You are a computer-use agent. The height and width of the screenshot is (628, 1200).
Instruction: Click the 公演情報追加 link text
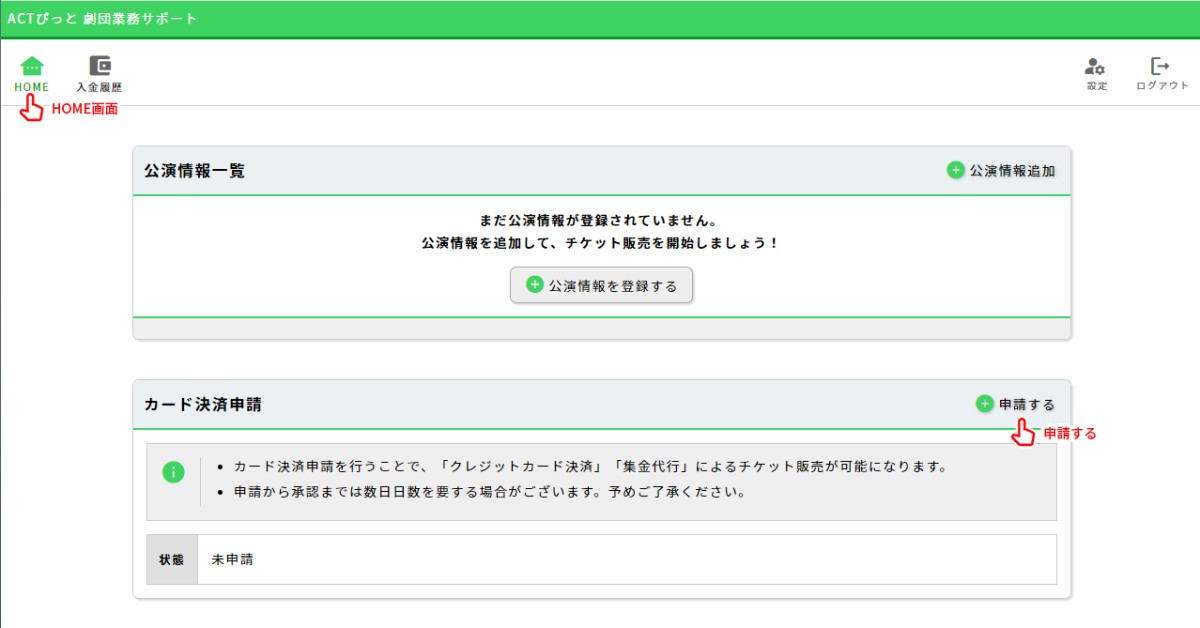coord(1012,171)
